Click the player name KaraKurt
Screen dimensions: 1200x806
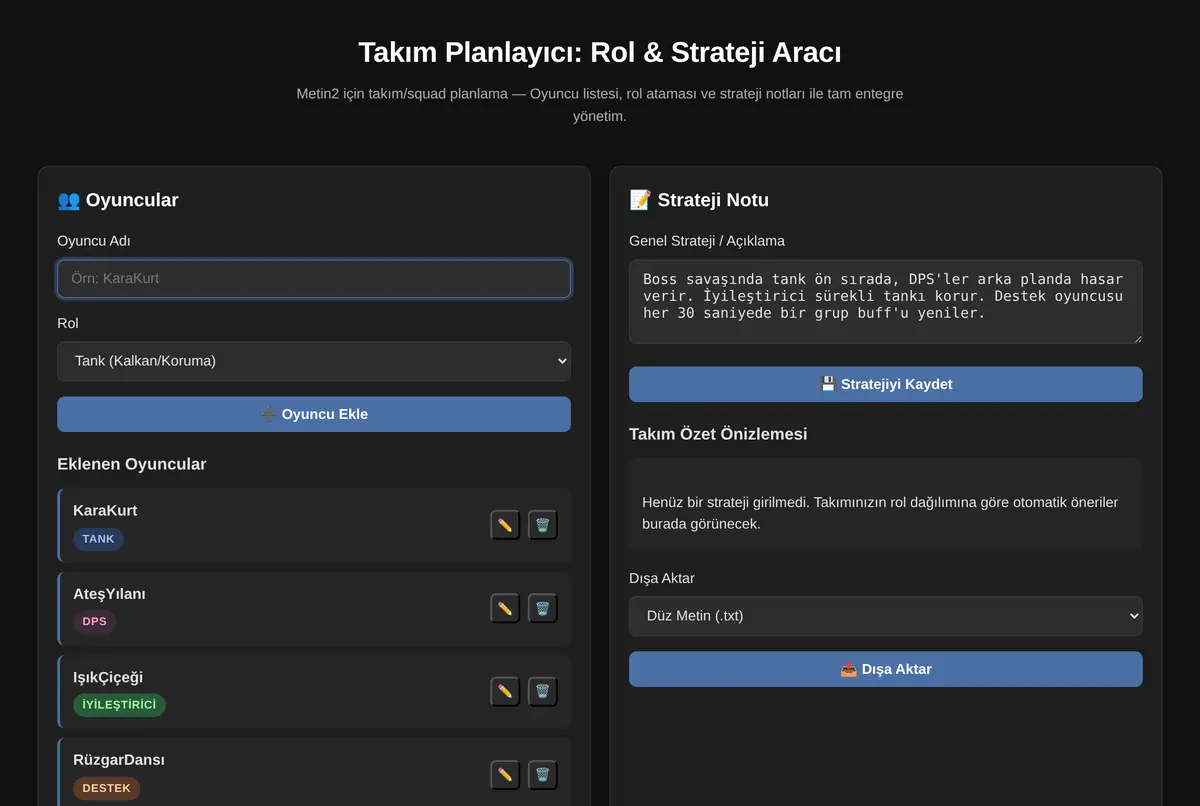pyautogui.click(x=105, y=511)
